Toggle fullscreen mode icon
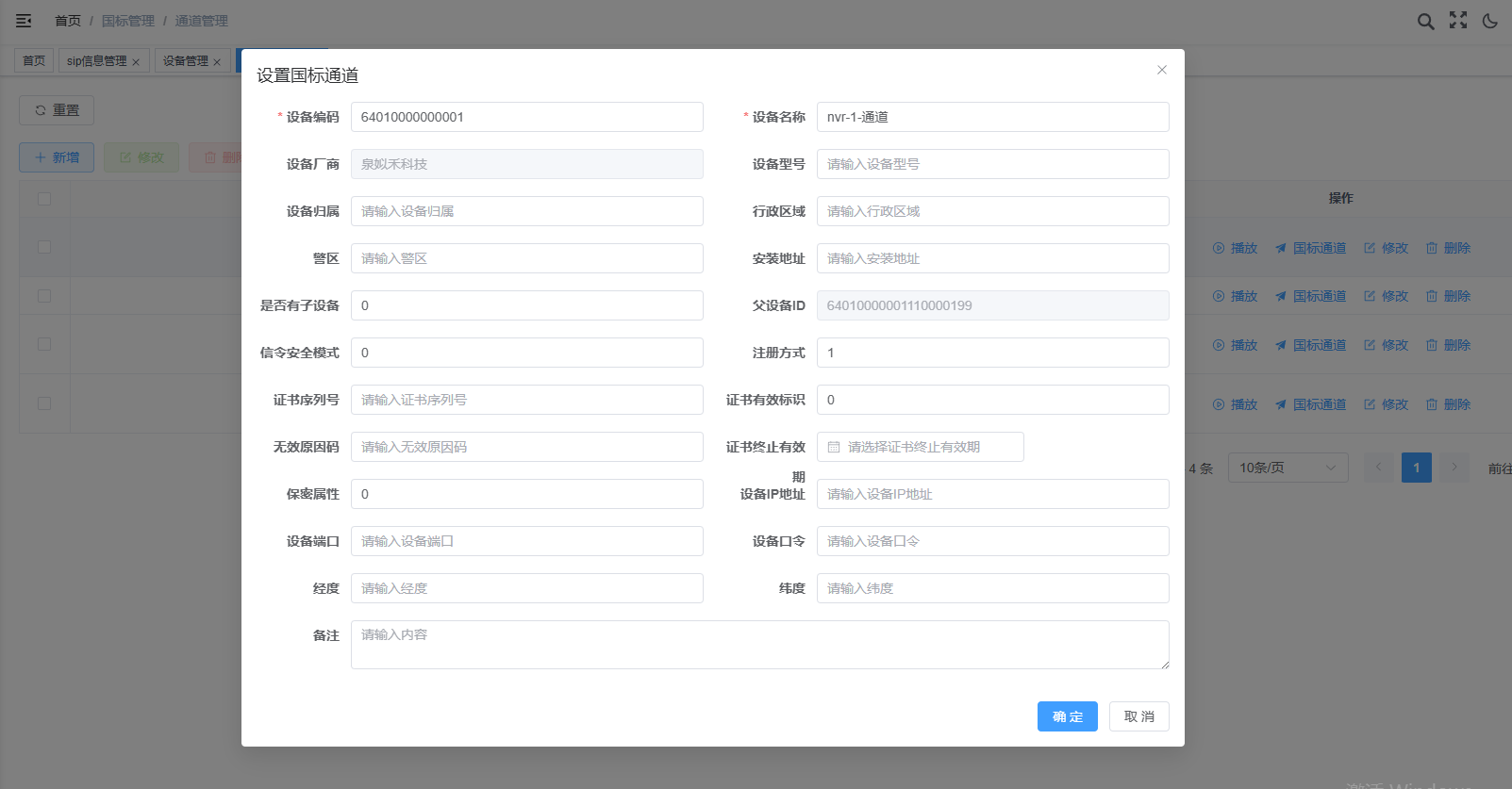Image resolution: width=1512 pixels, height=789 pixels. [x=1458, y=21]
